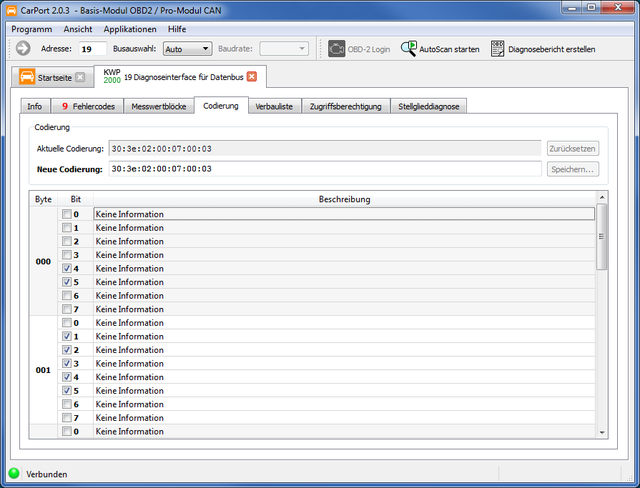Uncheck byte 001 bit 1 checkbox
The image size is (640, 488).
click(67, 336)
